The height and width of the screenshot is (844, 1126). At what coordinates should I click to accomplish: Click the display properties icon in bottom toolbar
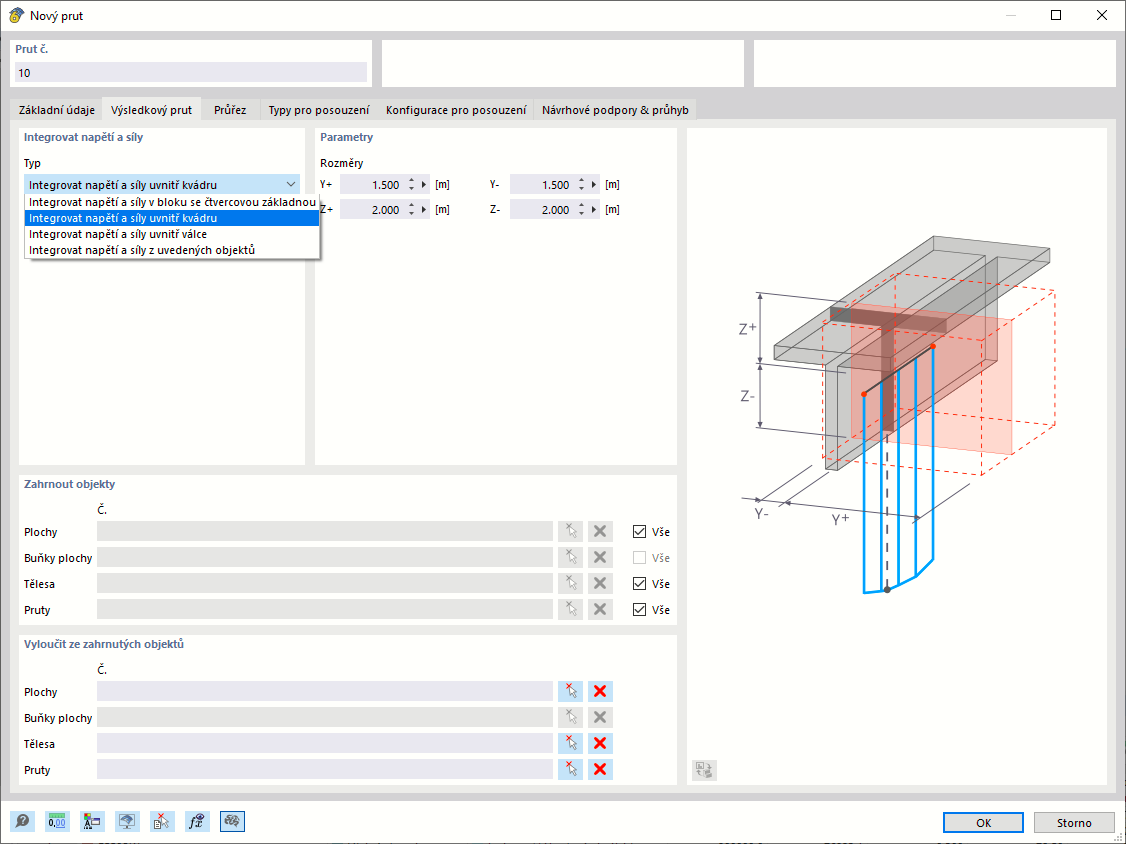point(128,821)
